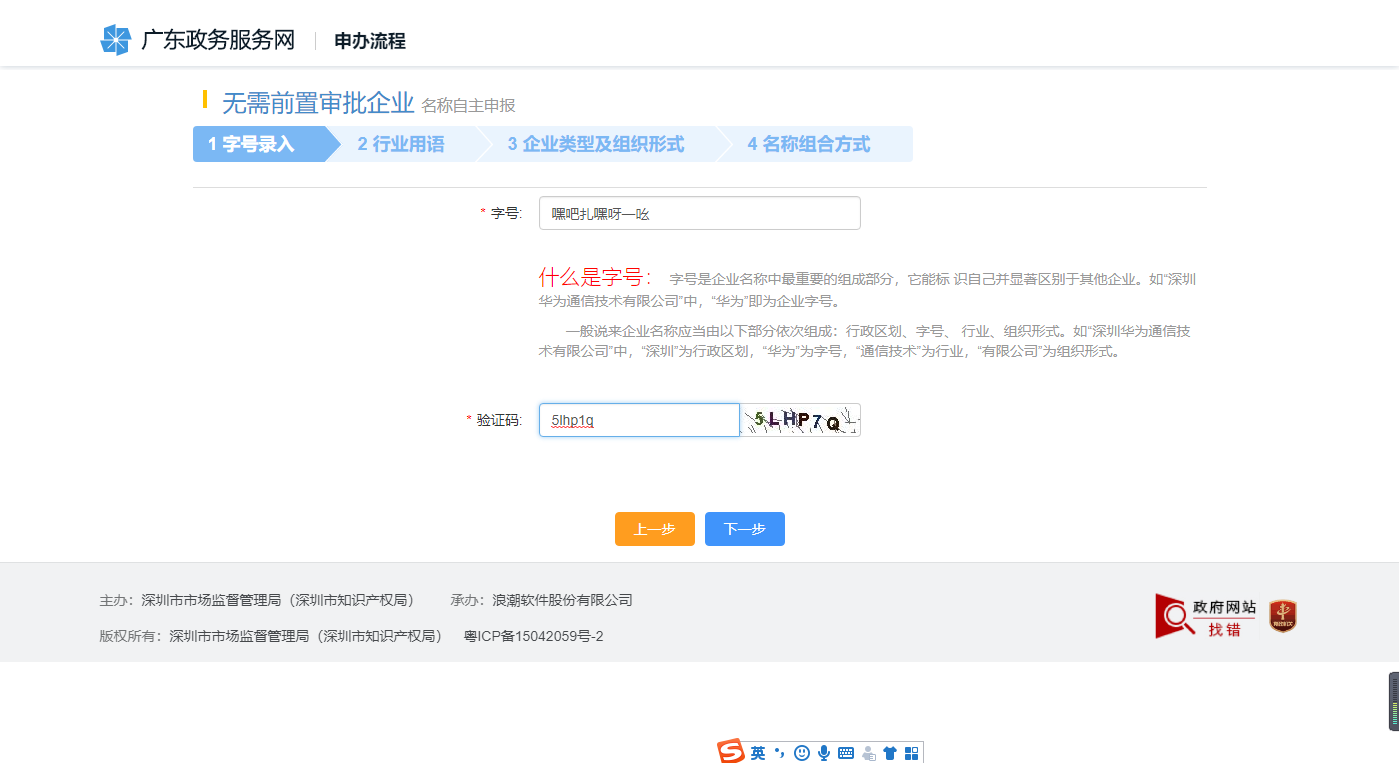Open the Sogou toolbox grid icon

[x=911, y=752]
